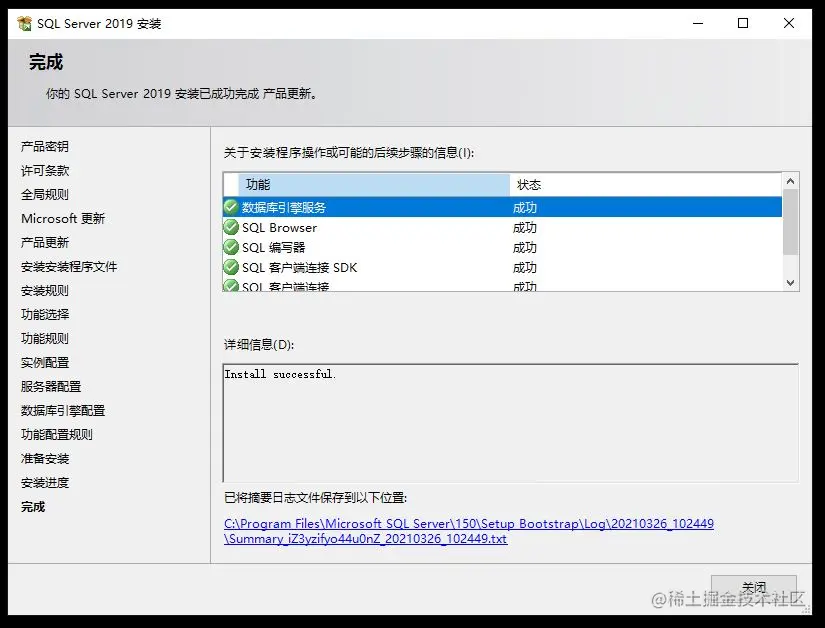Click 安装进度 step in sidebar
This screenshot has height=628, width=825.
pyautogui.click(x=45, y=482)
